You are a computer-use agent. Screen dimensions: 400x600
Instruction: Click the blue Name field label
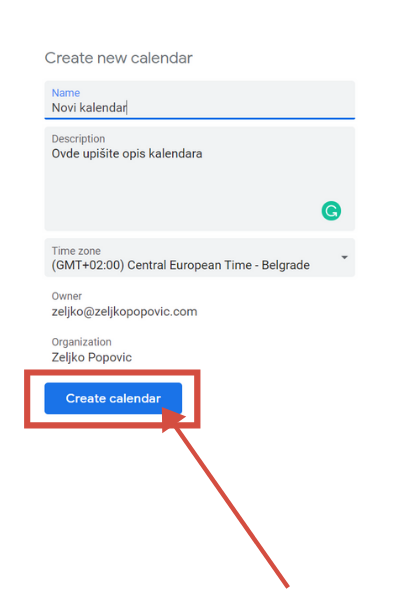(66, 93)
